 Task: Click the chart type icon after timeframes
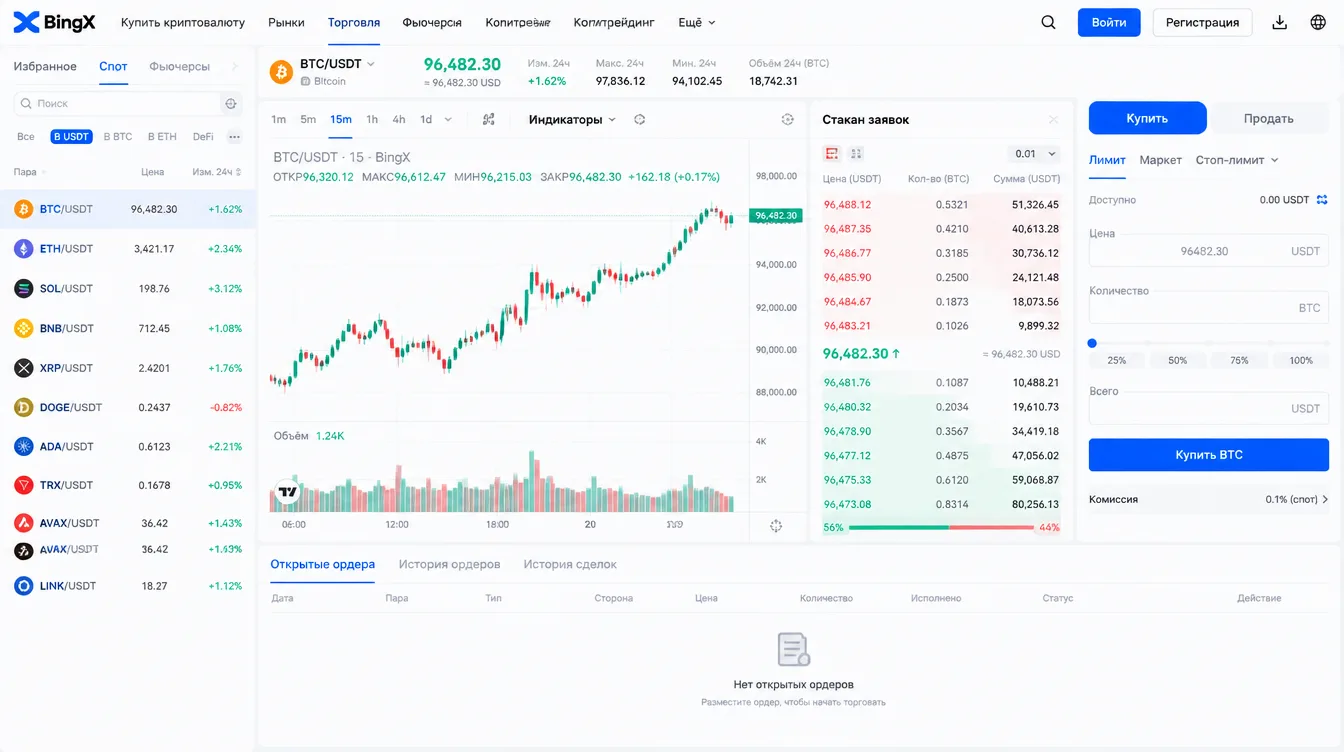(489, 120)
